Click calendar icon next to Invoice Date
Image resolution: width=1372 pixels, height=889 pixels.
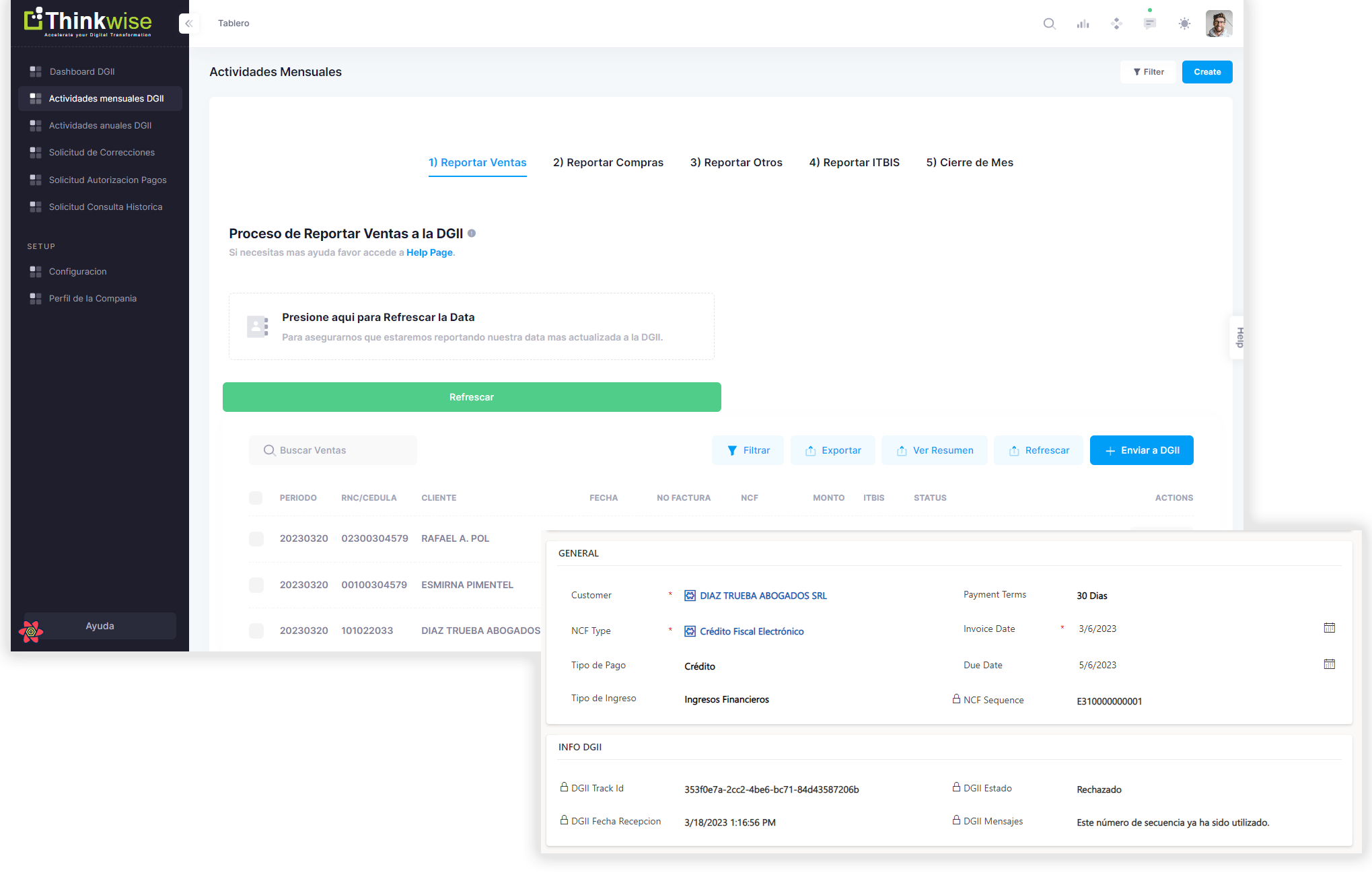click(1329, 628)
